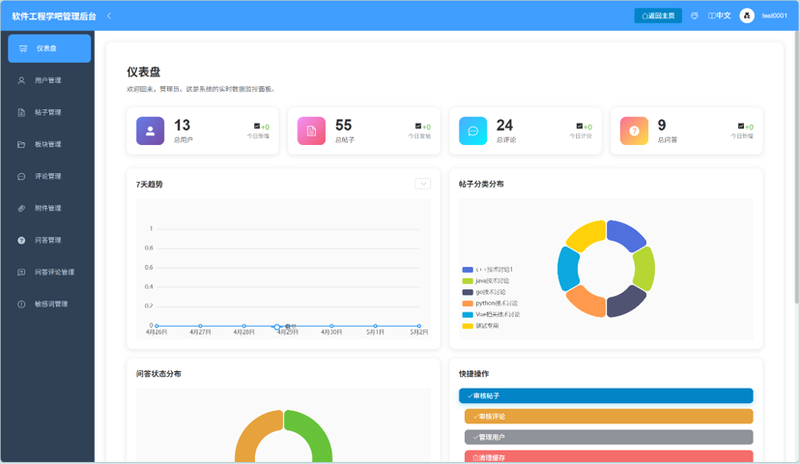Click the 软件工程学吧管理后台 title
800x464 pixels.
coord(54,16)
